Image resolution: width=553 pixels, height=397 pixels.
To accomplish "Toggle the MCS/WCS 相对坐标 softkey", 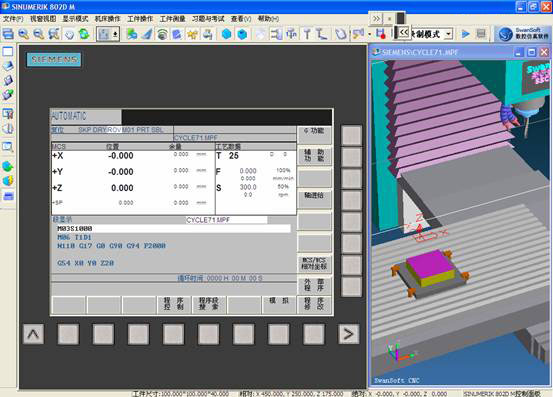I will [314, 263].
